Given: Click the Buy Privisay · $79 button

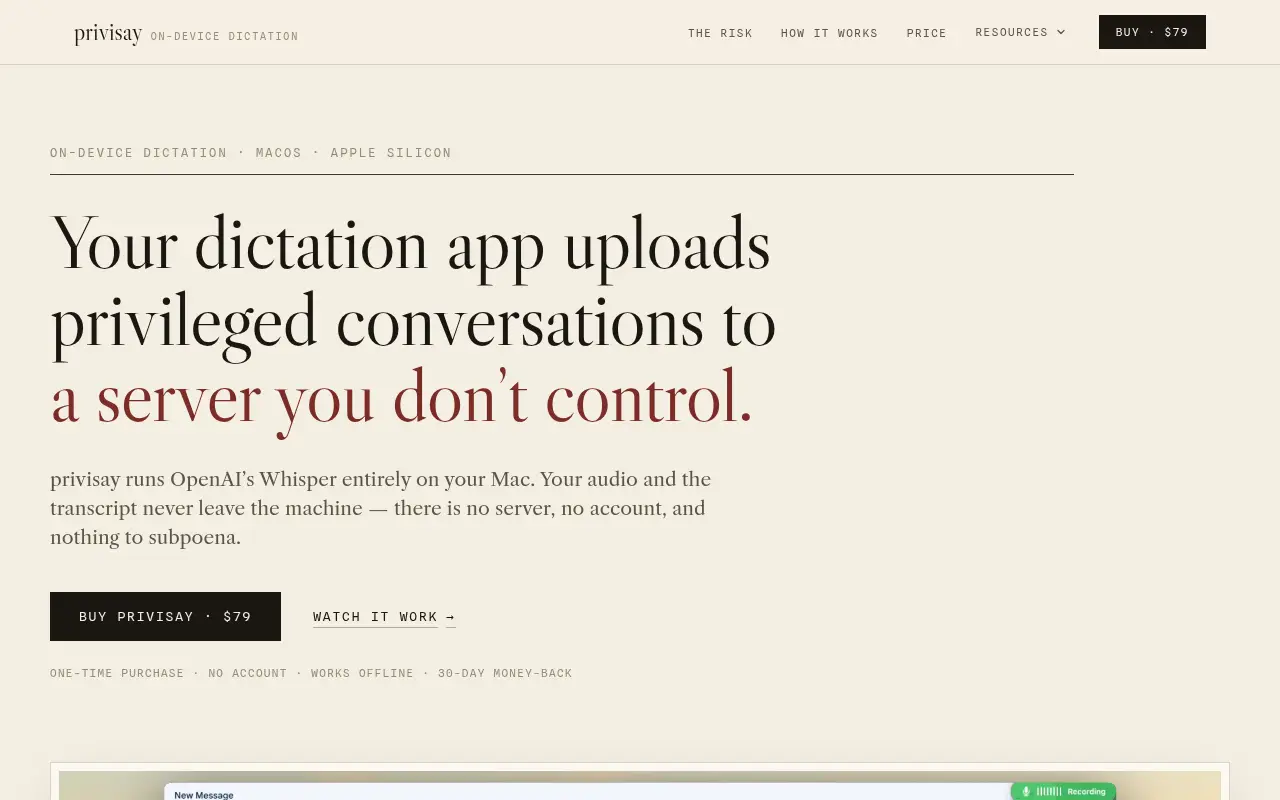Looking at the screenshot, I should [x=165, y=616].
